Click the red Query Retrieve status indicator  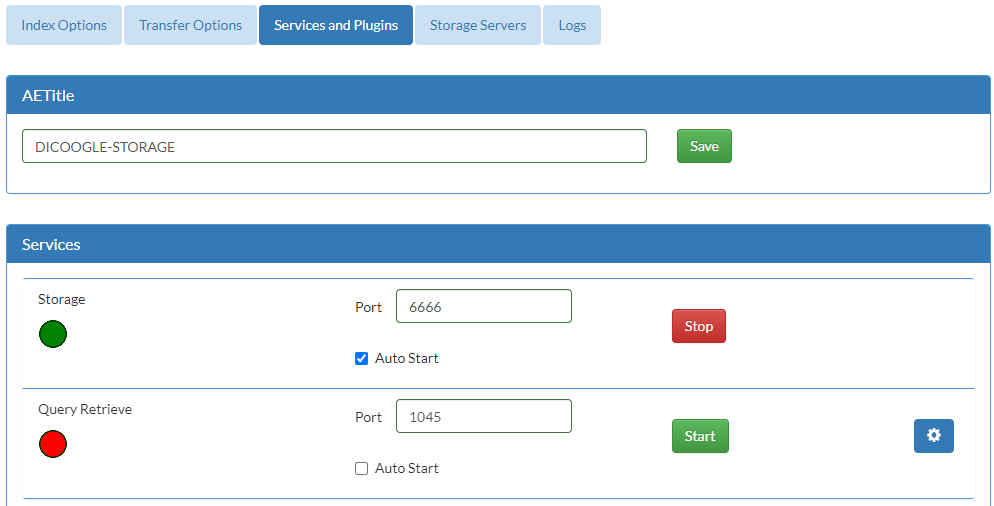53,444
